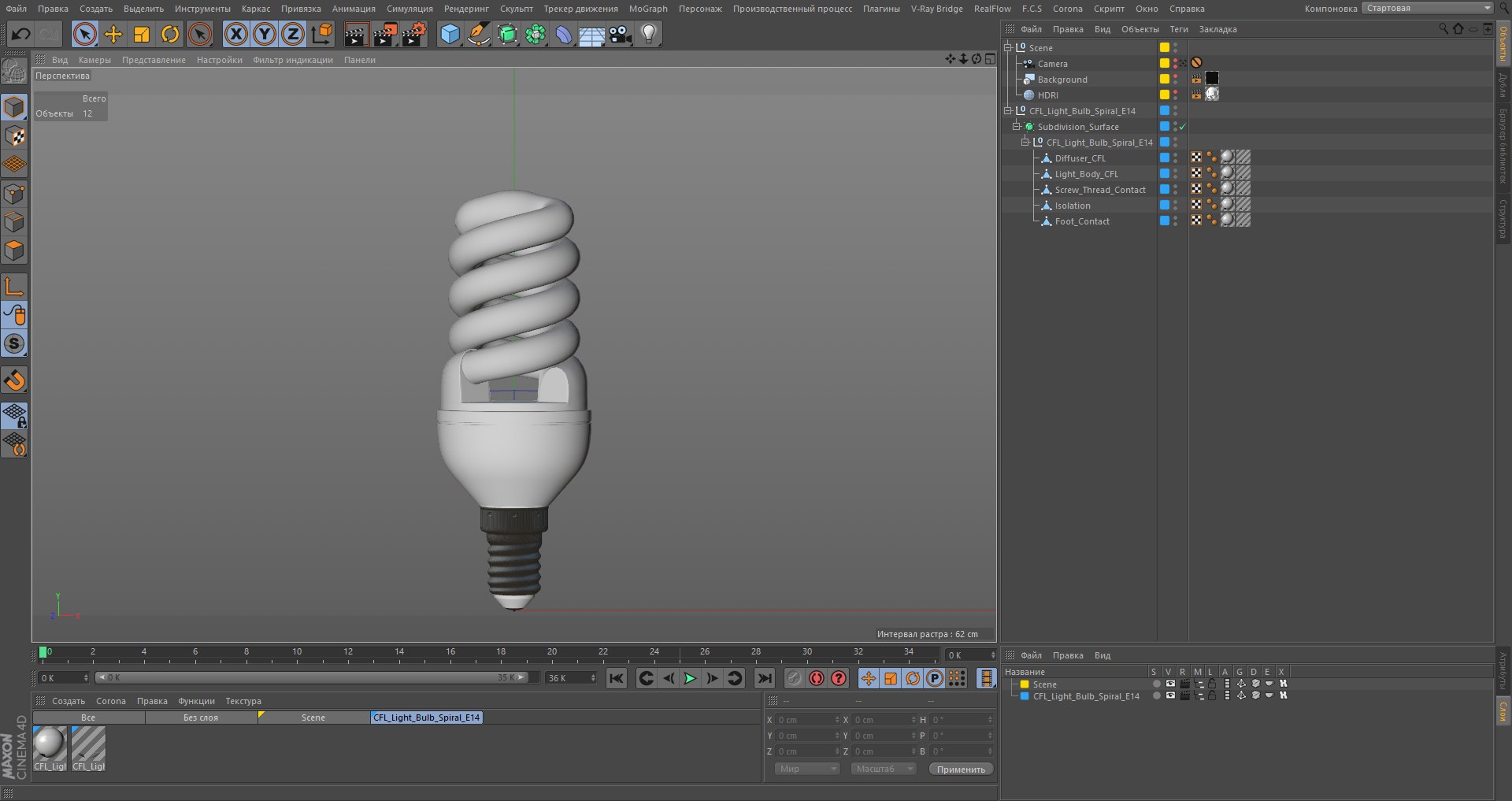Select the Scale tool
The image size is (1512, 801).
pos(142,34)
